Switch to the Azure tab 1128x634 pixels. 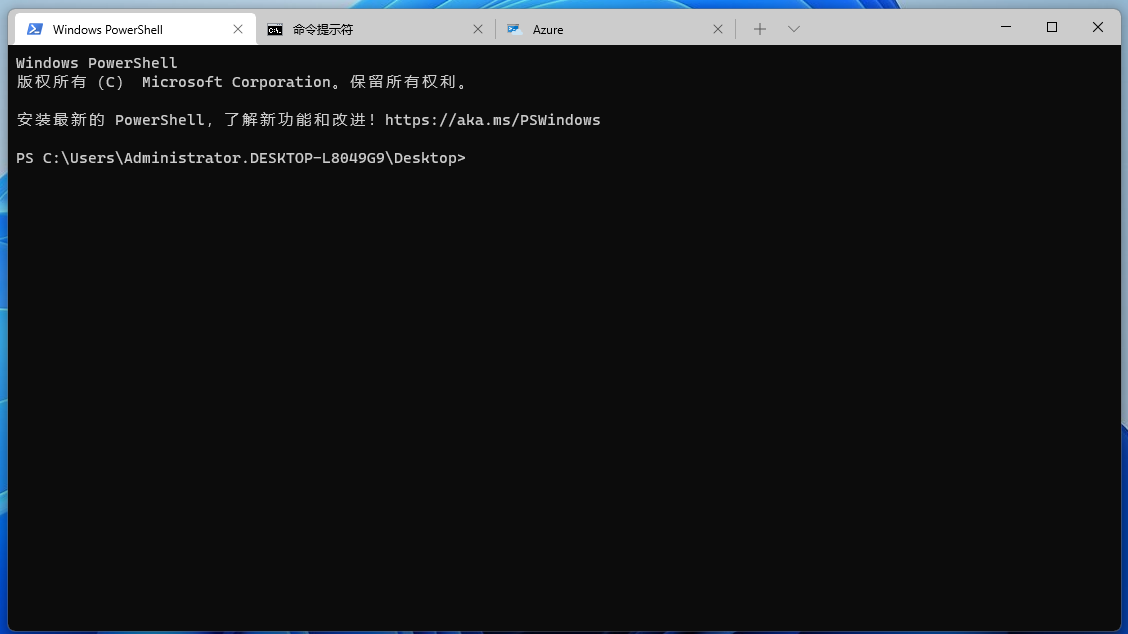[x=615, y=29]
